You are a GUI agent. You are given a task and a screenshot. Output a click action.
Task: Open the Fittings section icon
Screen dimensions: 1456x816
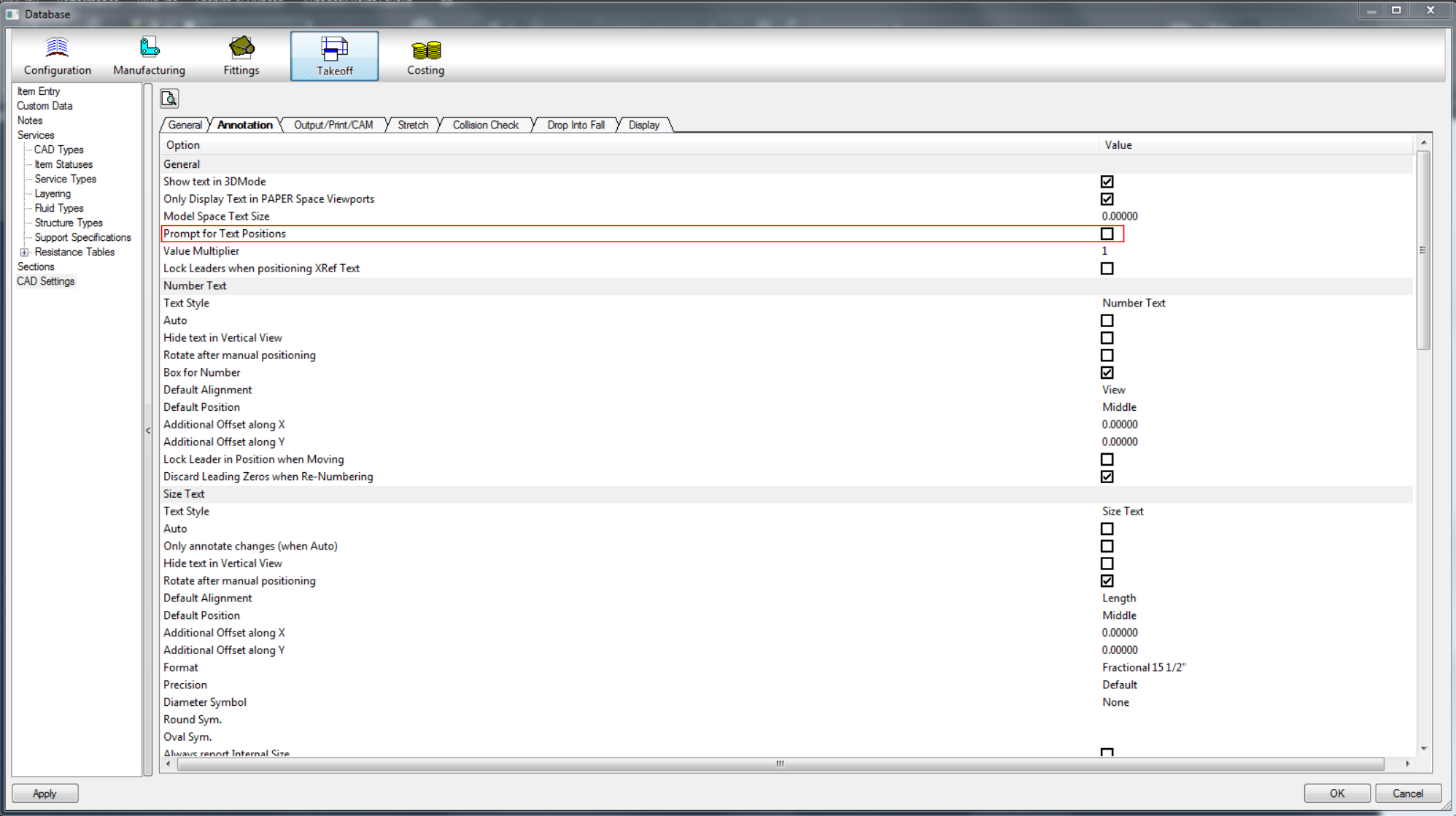(x=241, y=48)
